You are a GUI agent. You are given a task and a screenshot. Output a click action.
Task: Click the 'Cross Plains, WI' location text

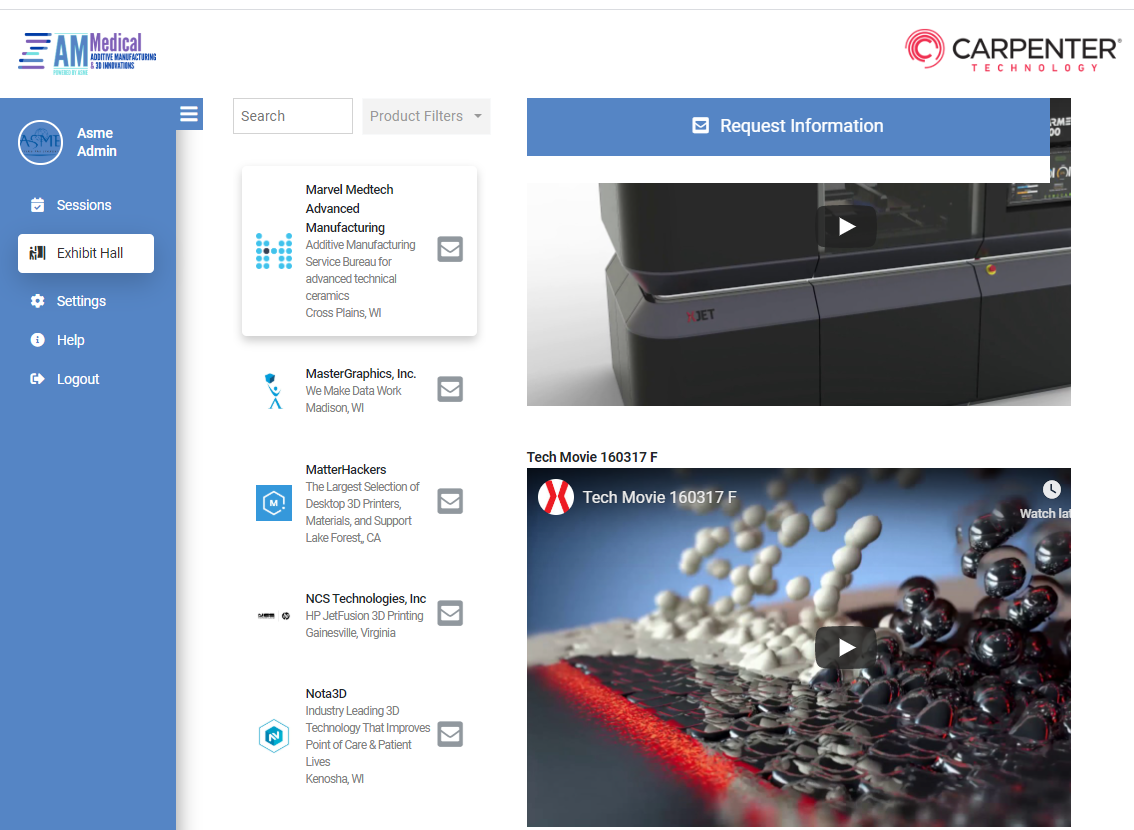point(344,313)
